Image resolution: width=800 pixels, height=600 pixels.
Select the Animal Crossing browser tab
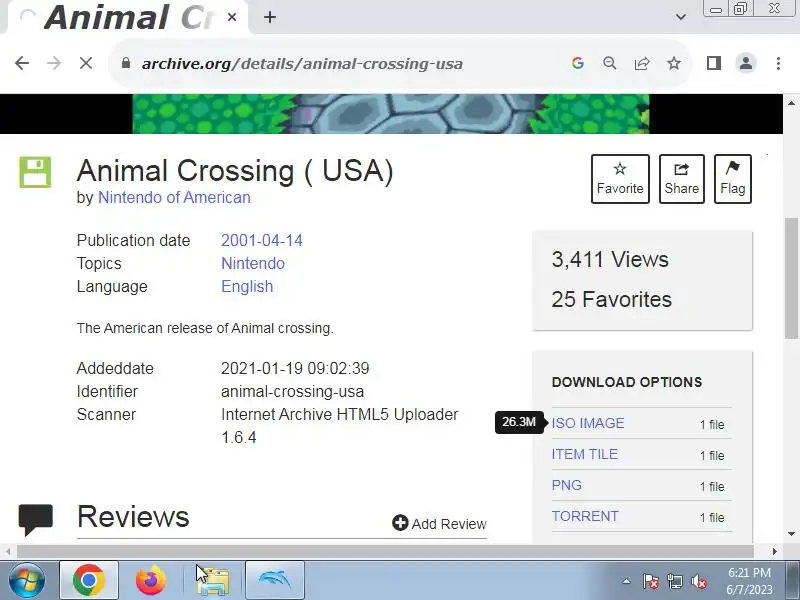click(128, 17)
